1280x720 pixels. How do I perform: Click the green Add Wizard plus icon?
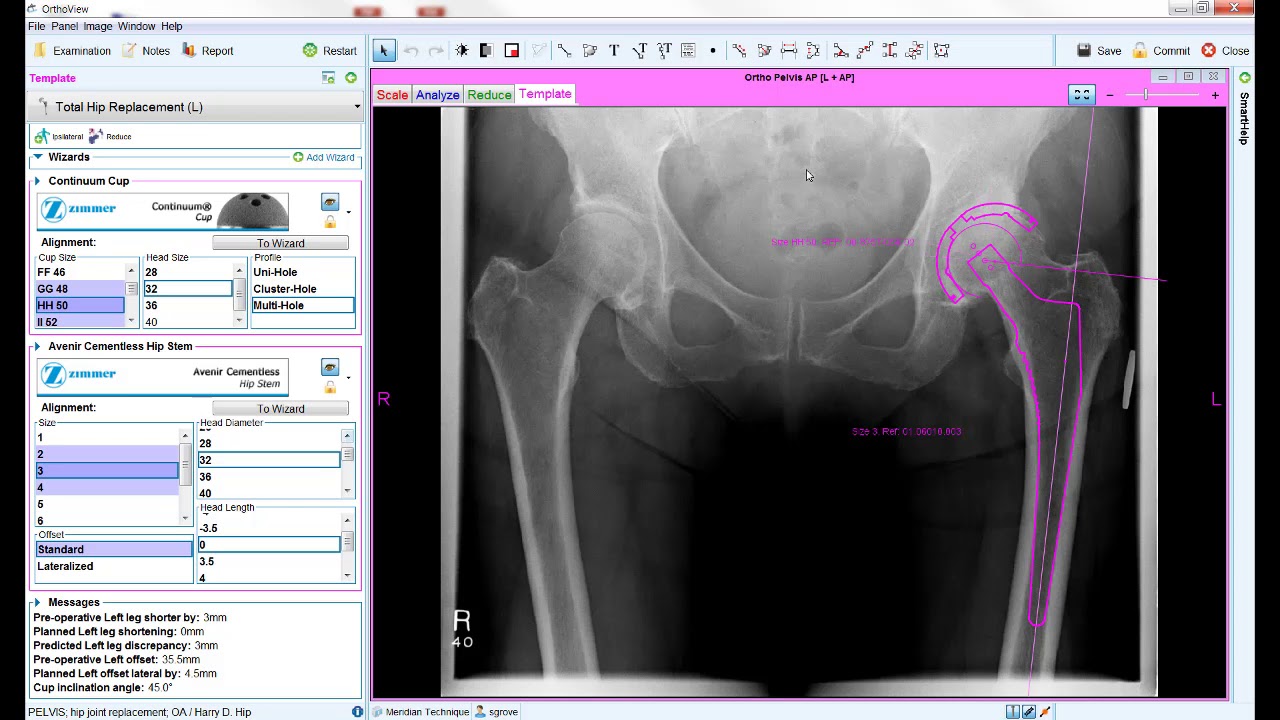(298, 157)
